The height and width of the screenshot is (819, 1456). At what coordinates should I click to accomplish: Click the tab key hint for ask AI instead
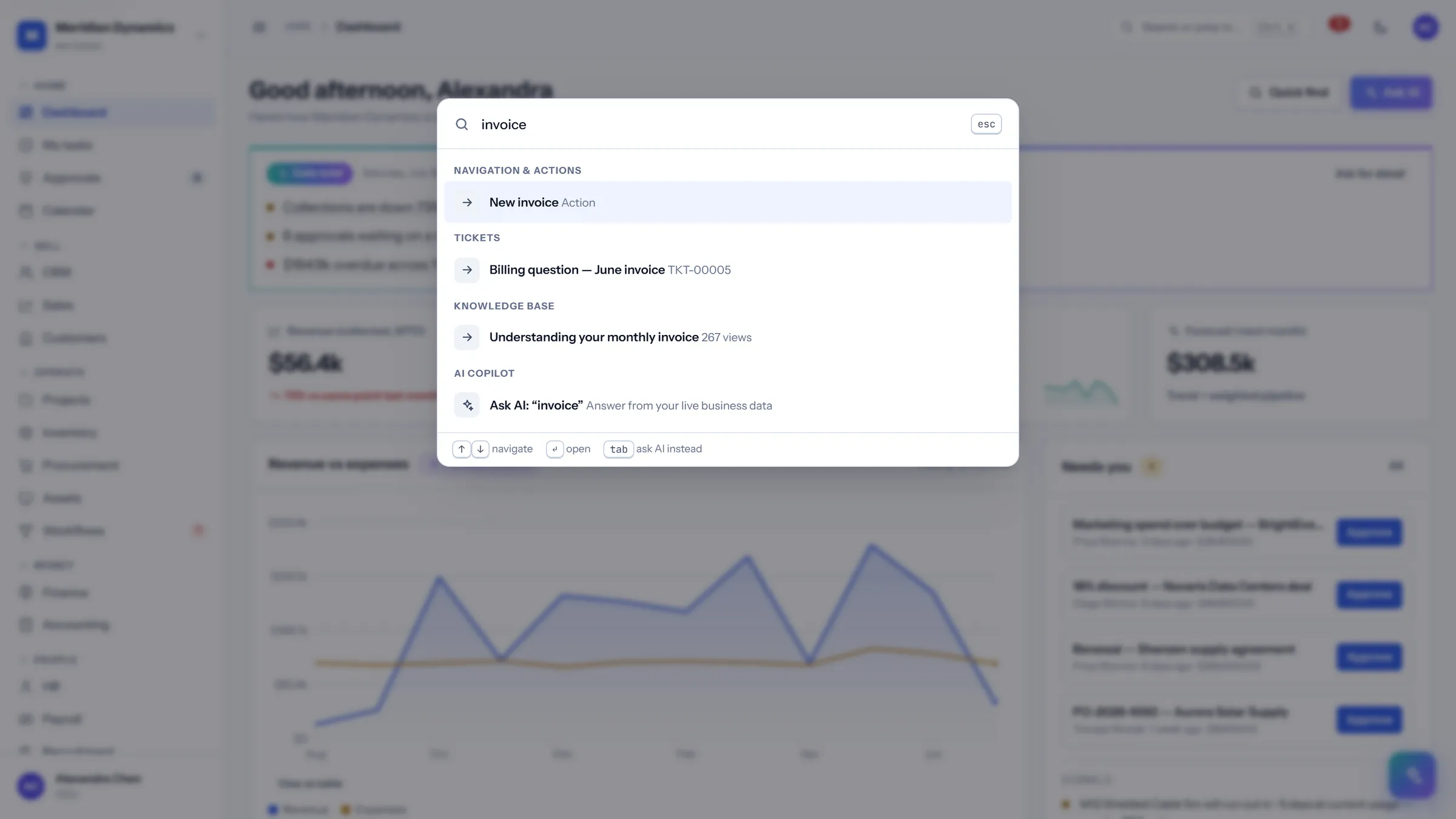point(618,449)
